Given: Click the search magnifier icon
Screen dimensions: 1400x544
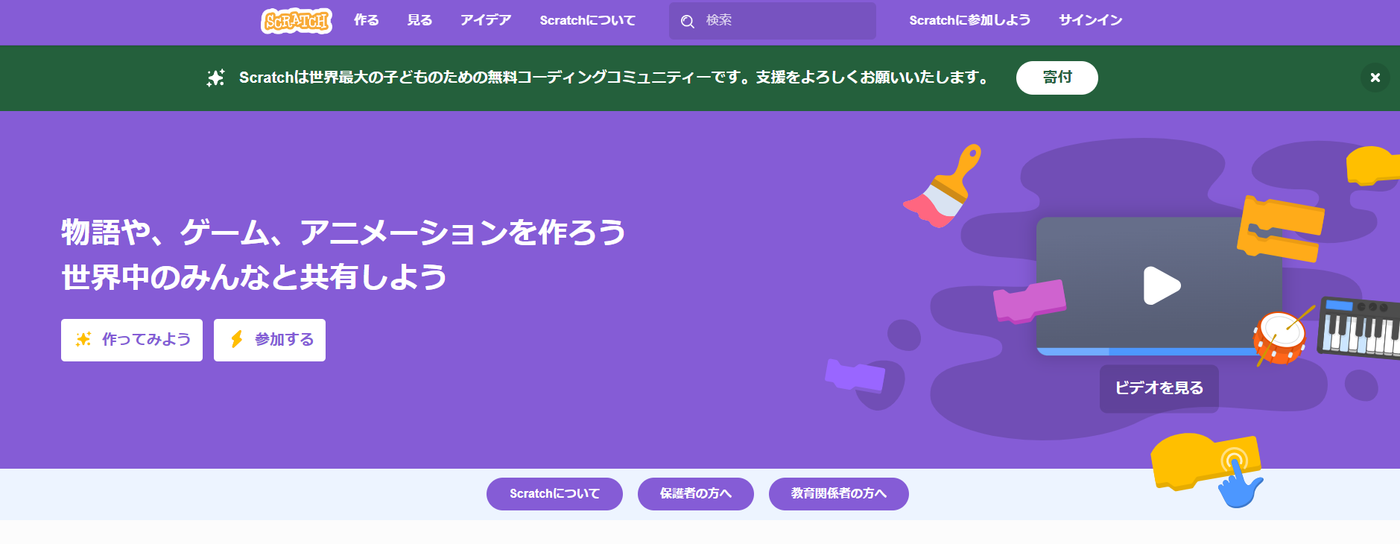Looking at the screenshot, I should point(687,22).
